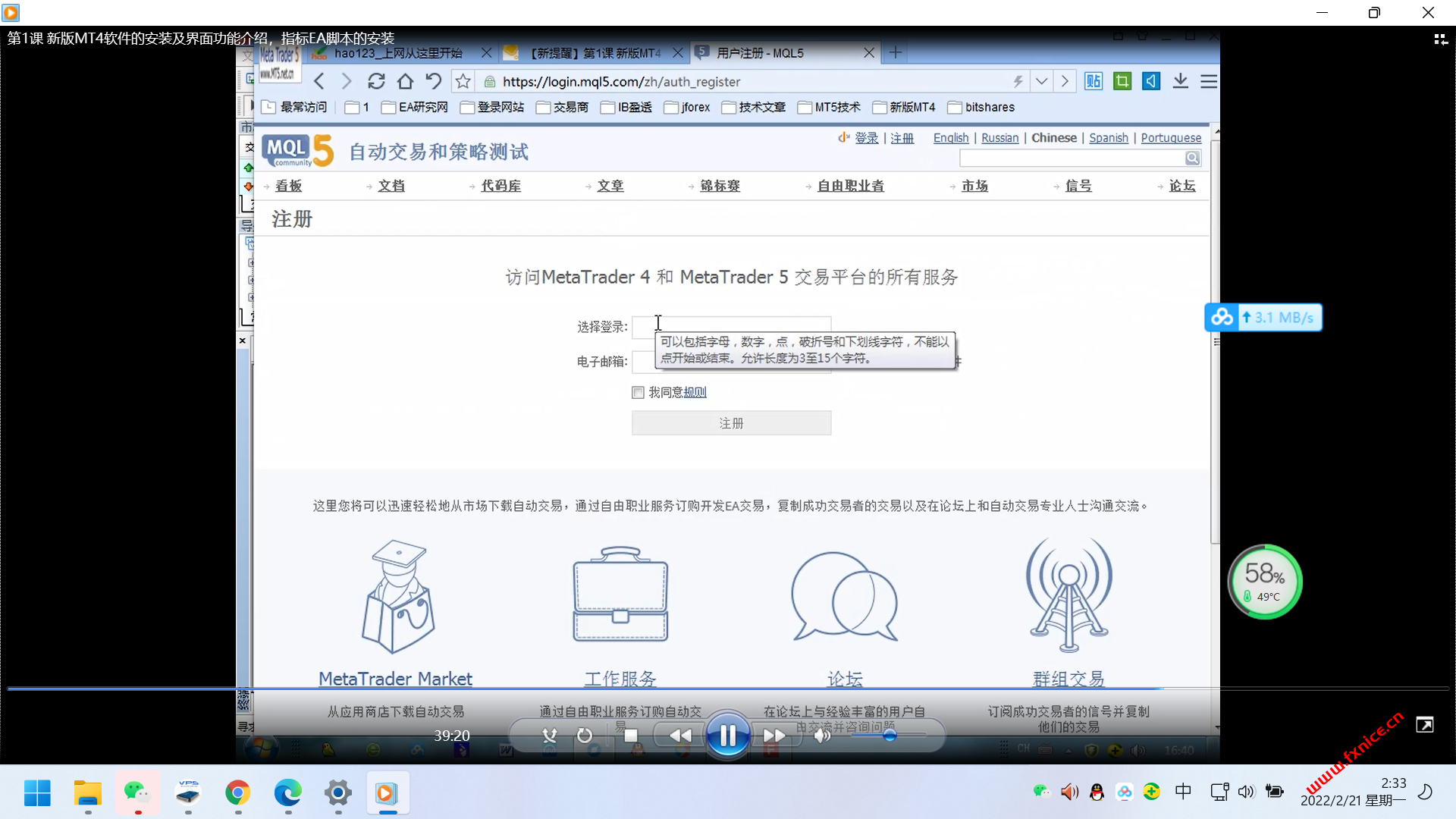This screenshot has height=819, width=1456.
Task: Check the 我同意规则 checkbox
Action: click(638, 392)
